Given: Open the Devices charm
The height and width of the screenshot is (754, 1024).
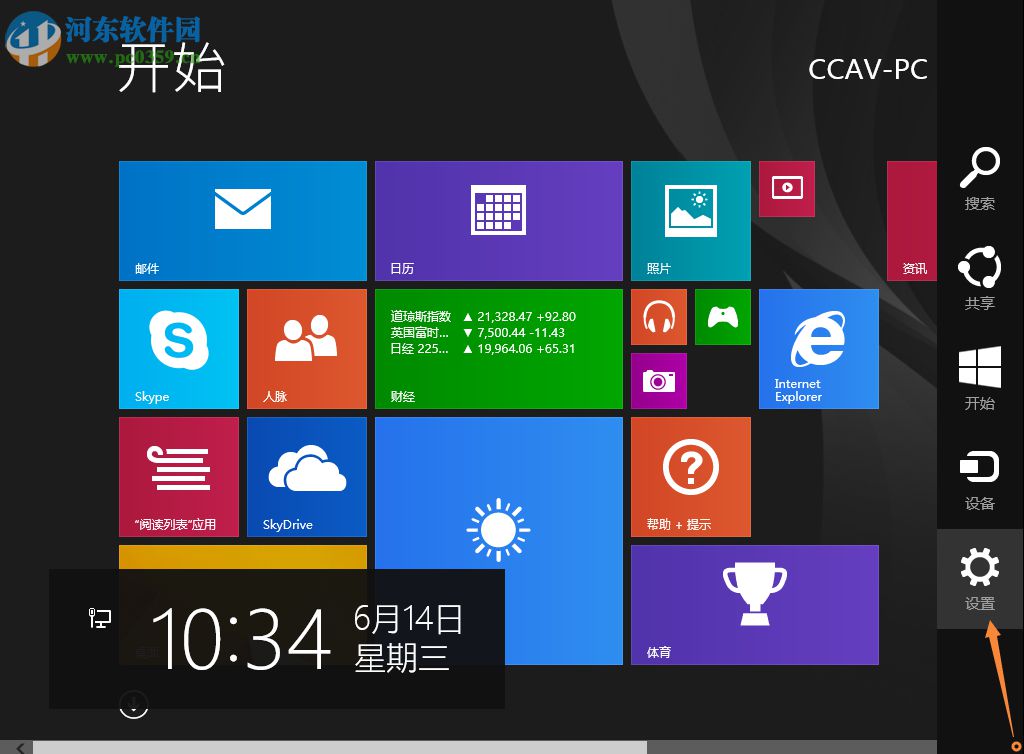Looking at the screenshot, I should tap(978, 475).
